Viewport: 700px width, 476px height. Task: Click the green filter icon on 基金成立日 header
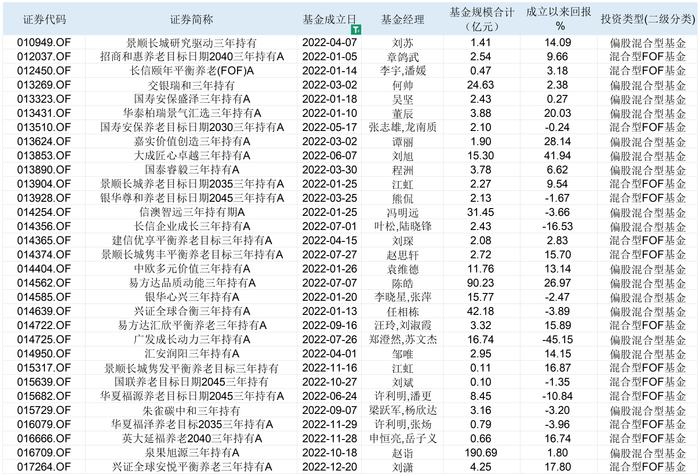(356, 30)
